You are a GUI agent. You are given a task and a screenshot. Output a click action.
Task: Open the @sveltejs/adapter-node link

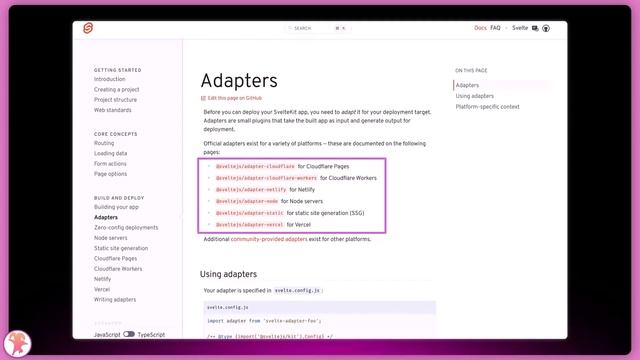coord(247,201)
